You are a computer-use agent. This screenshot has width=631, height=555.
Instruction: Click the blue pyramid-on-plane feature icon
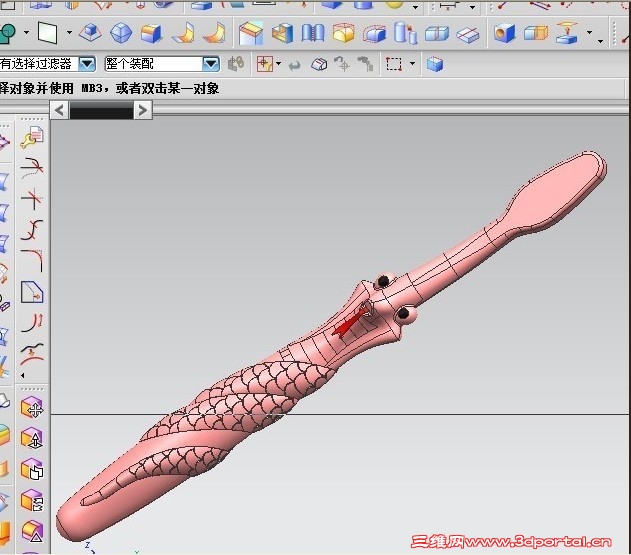pyautogui.click(x=90, y=33)
